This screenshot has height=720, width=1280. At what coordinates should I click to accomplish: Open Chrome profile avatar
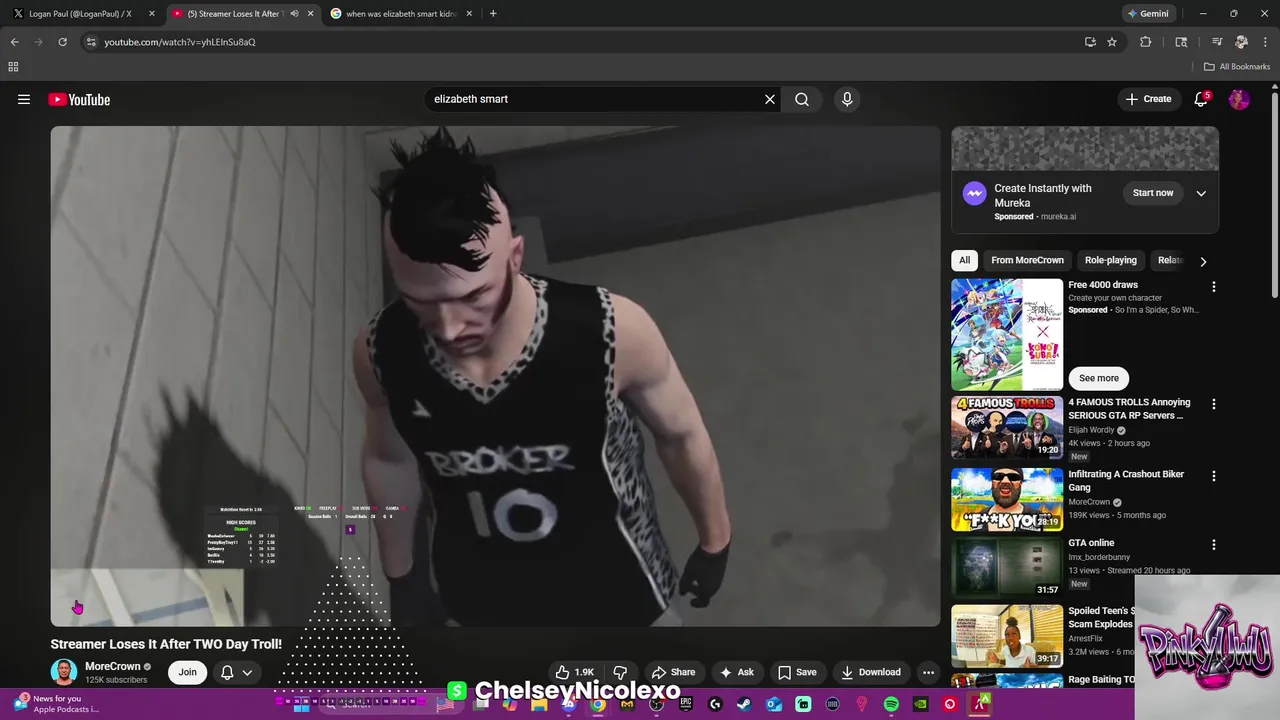1241,42
